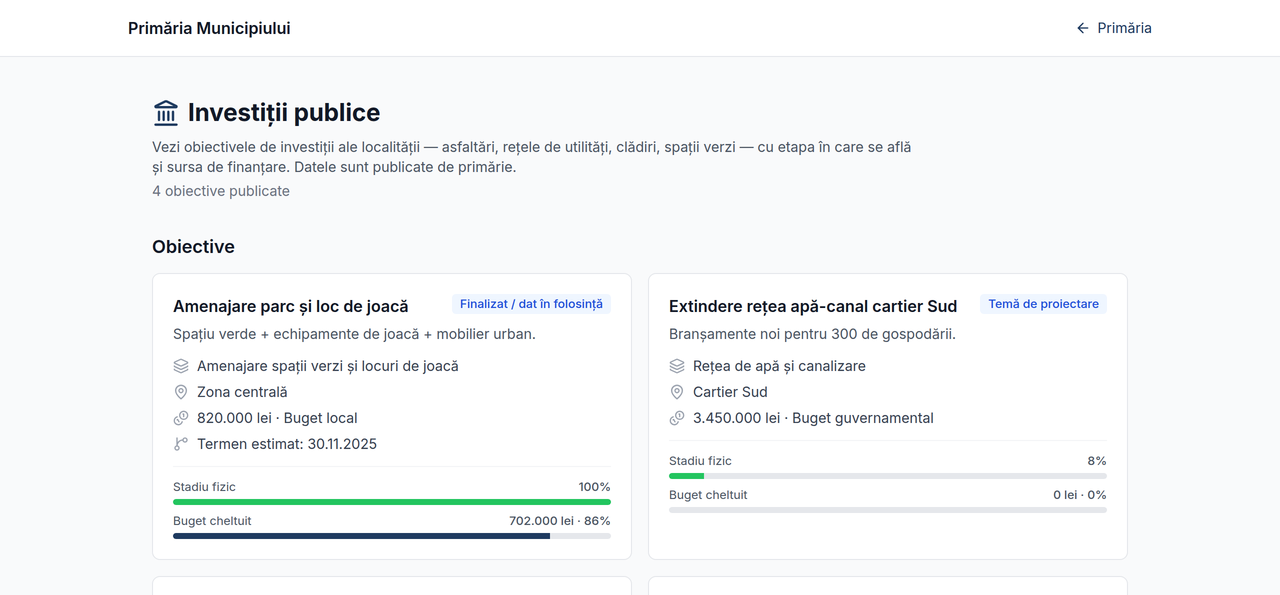Click the layers icon beside Amenajare spații verzi
The image size is (1280, 595).
point(181,366)
